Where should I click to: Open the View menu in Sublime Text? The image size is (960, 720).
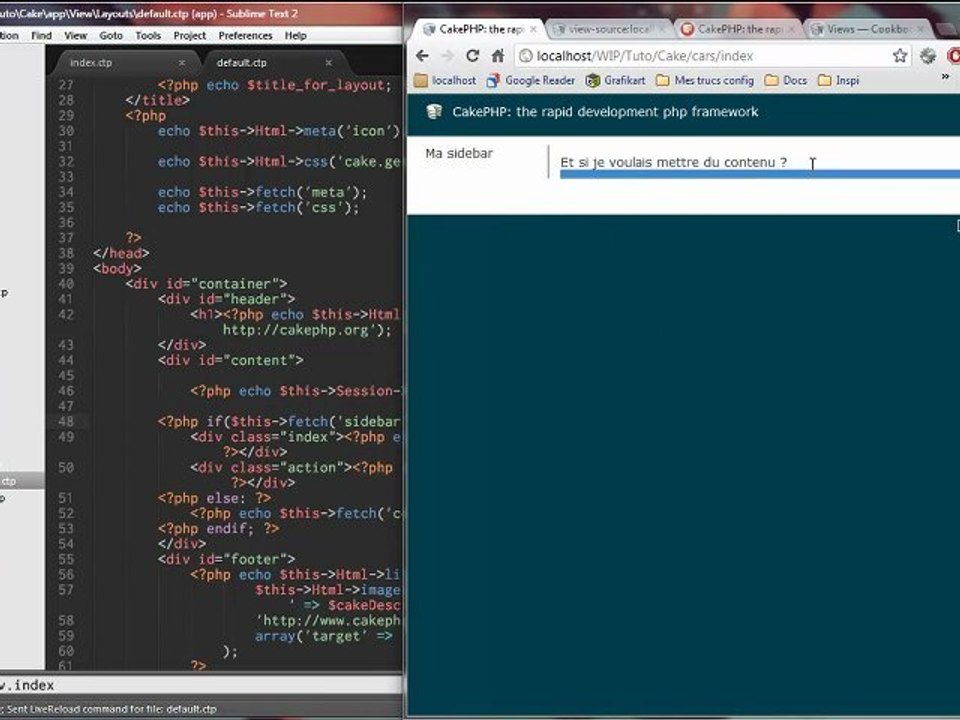coord(75,36)
